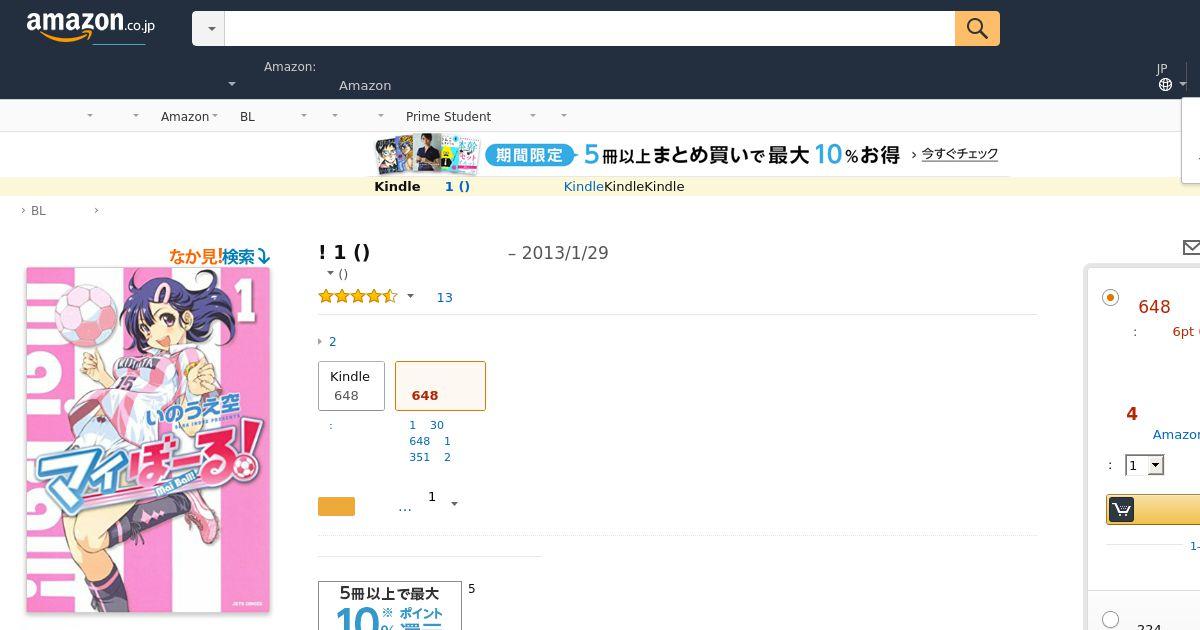Click the 期間限定 blue badge in banner
1200x630 pixels.
(x=530, y=155)
